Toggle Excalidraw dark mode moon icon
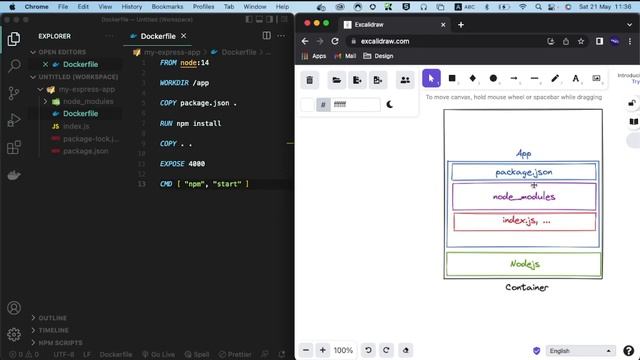The height and width of the screenshot is (360, 640). [390, 104]
